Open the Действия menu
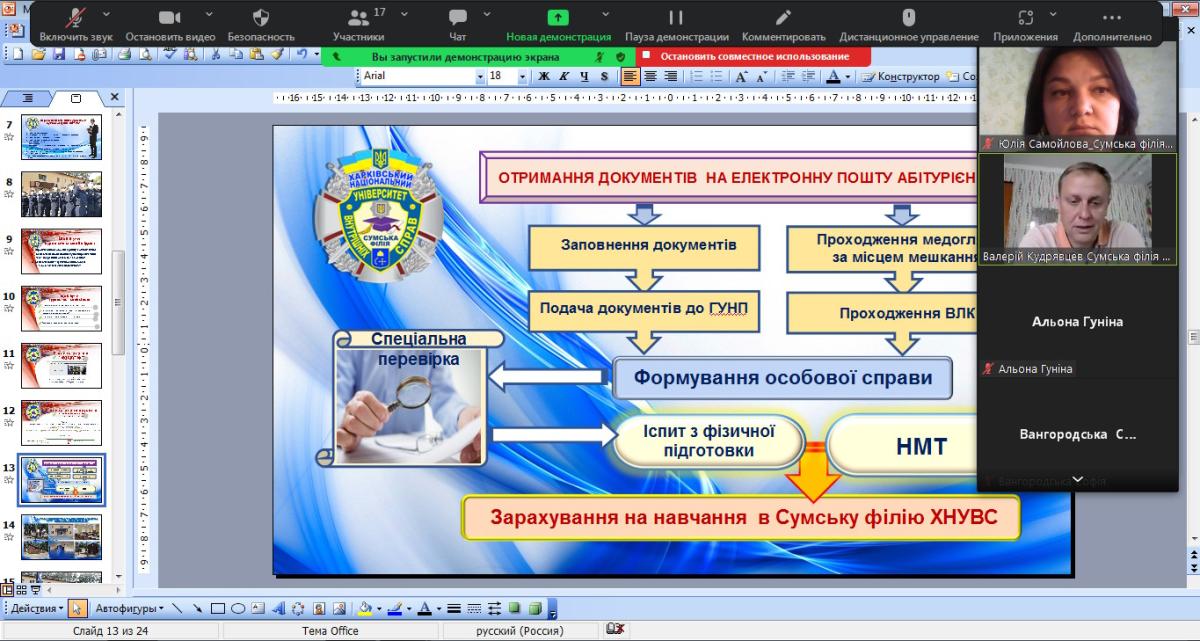 pos(38,608)
